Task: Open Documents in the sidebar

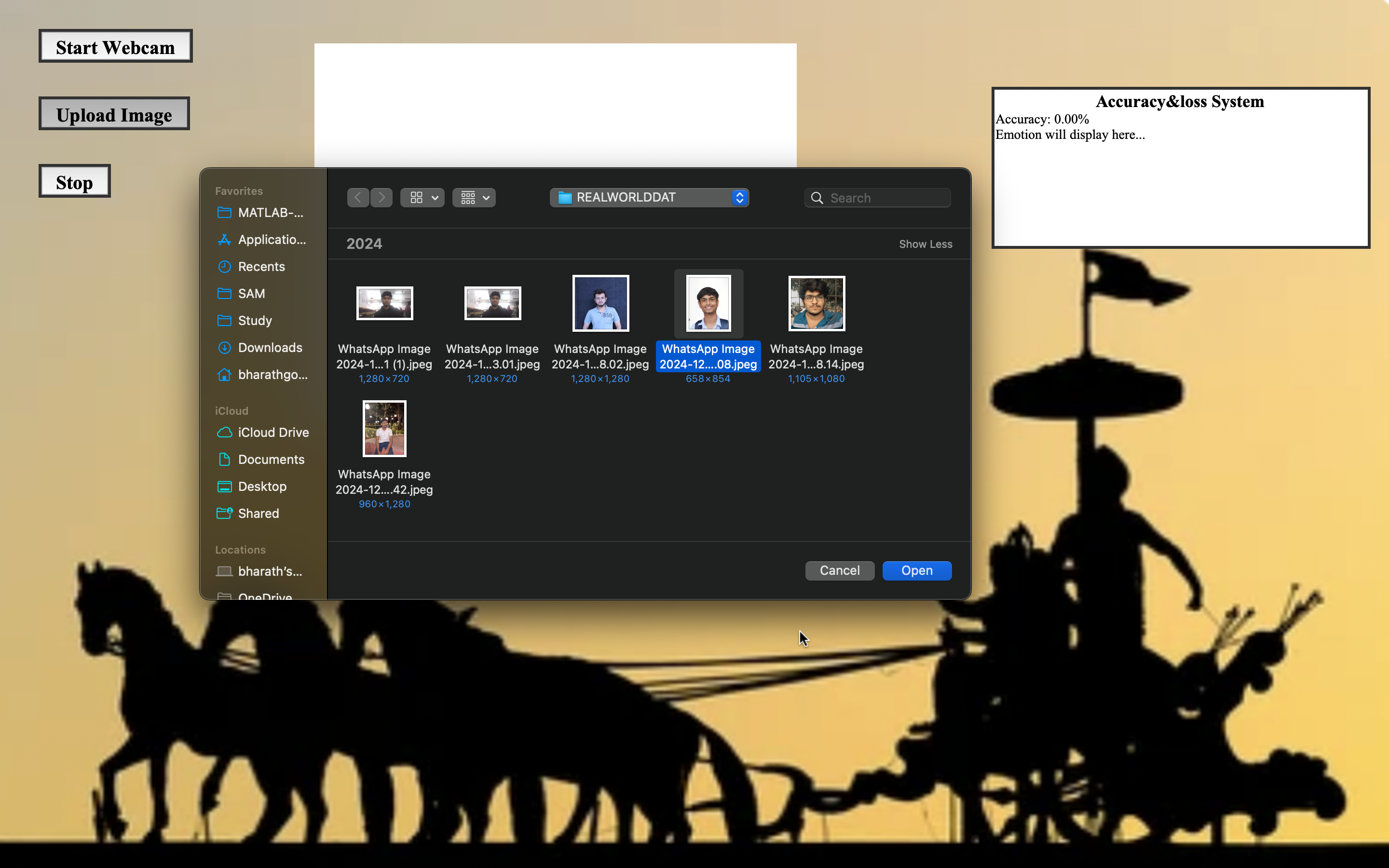Action: (x=263, y=459)
